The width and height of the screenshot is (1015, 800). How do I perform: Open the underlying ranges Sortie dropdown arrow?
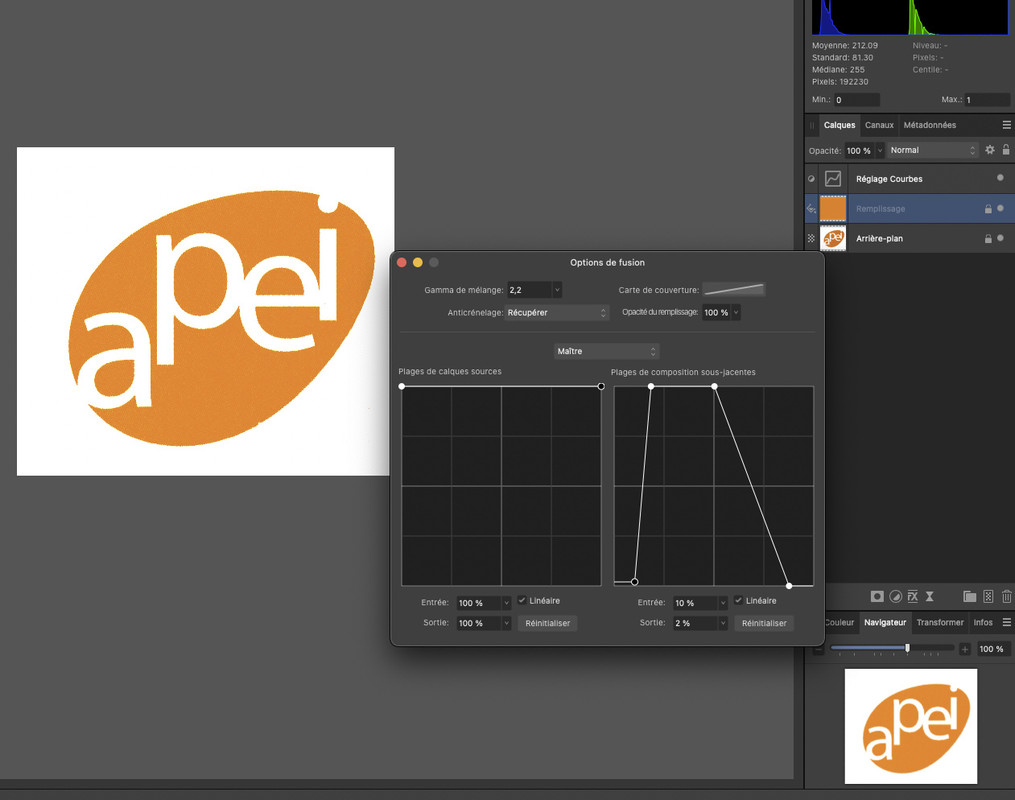tap(722, 623)
